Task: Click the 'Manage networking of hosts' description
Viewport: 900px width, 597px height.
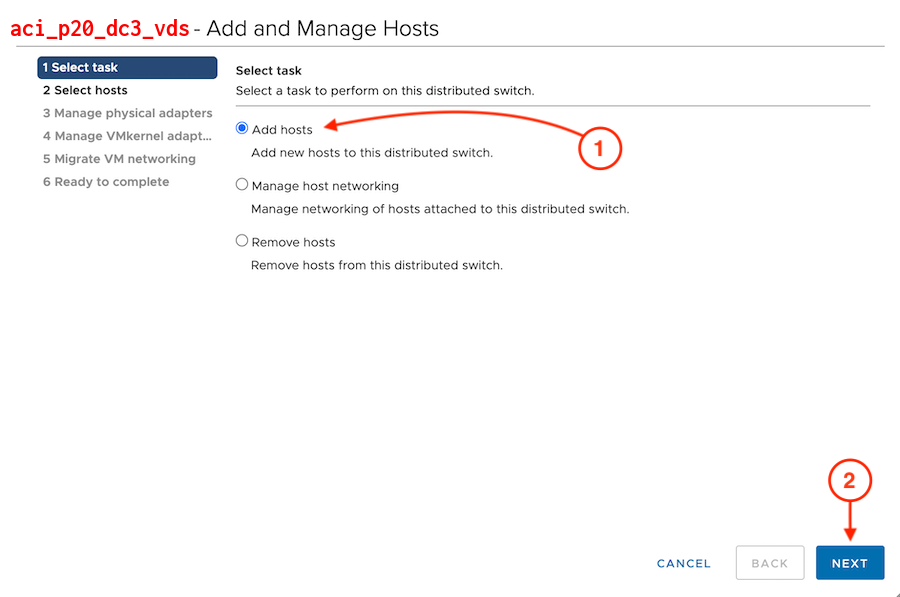Action: pos(439,210)
